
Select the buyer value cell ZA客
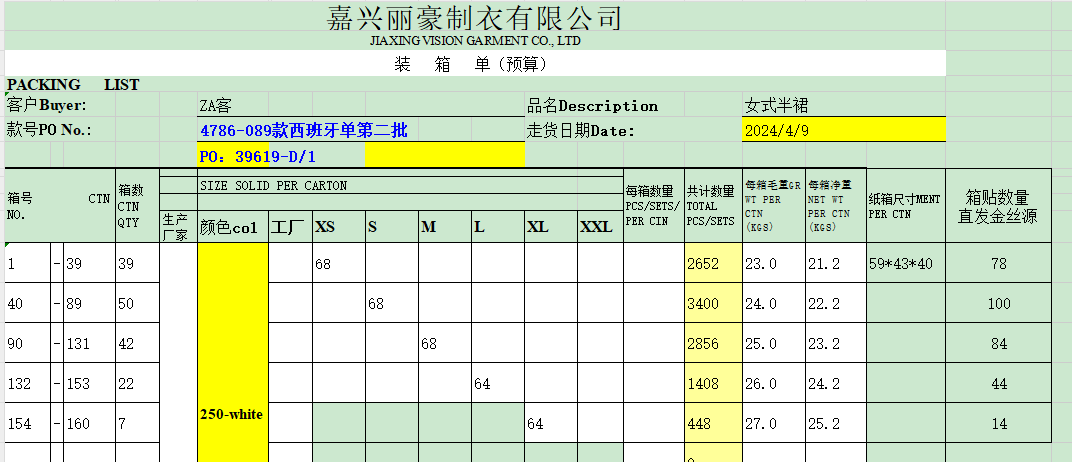(217, 106)
